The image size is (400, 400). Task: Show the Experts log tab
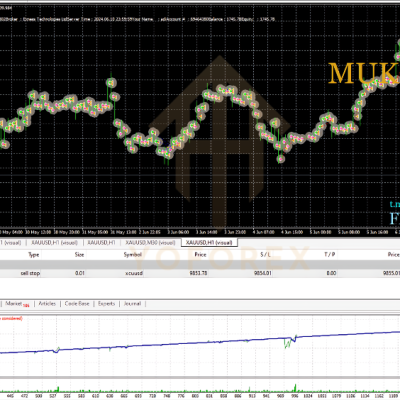(x=106, y=303)
